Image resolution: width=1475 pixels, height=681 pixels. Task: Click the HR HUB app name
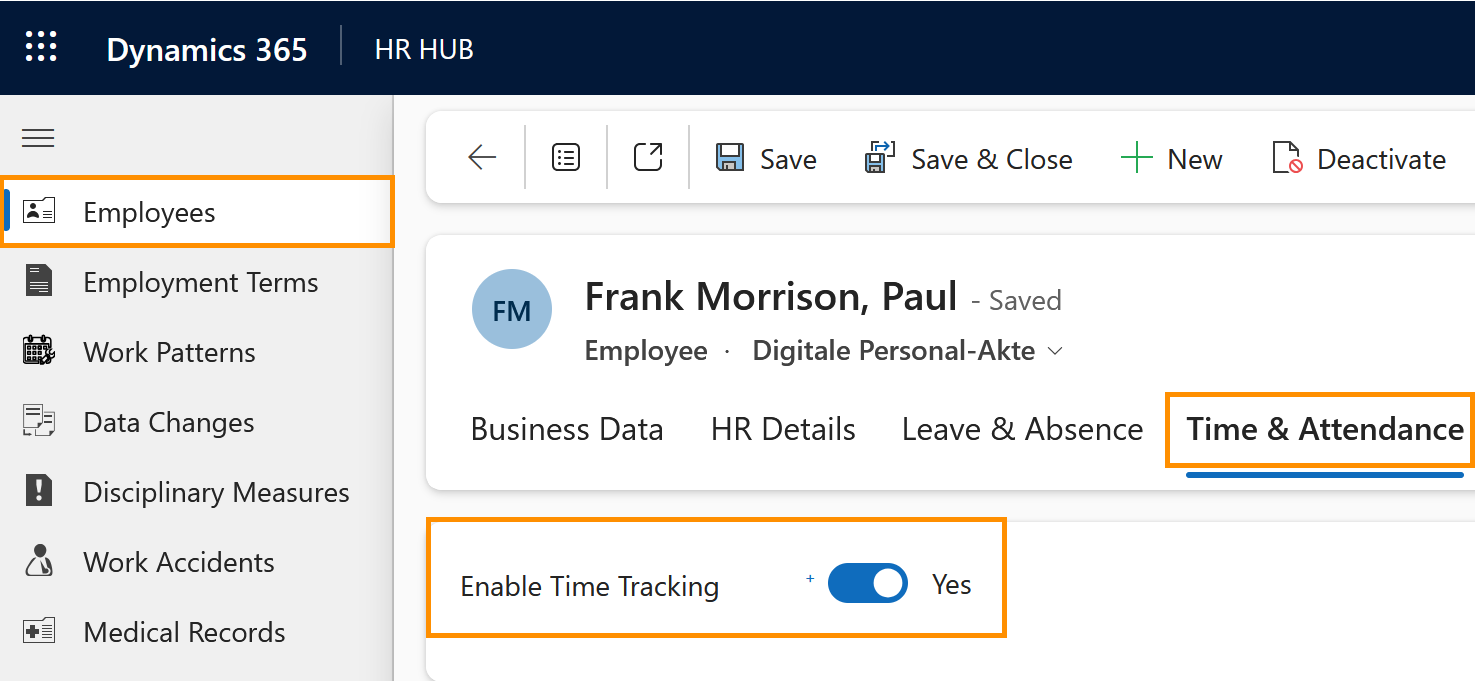click(x=424, y=49)
